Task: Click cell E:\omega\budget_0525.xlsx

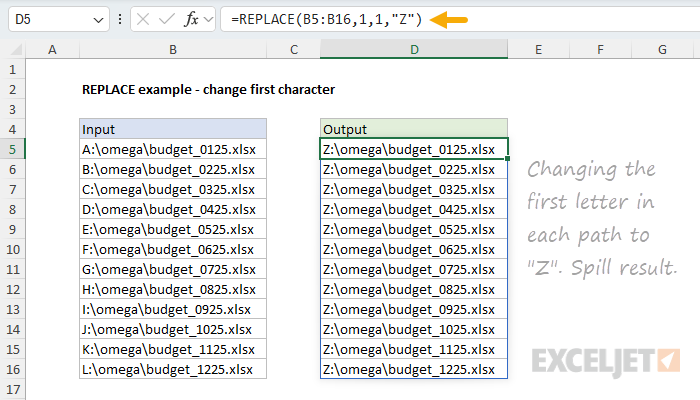Action: point(173,229)
